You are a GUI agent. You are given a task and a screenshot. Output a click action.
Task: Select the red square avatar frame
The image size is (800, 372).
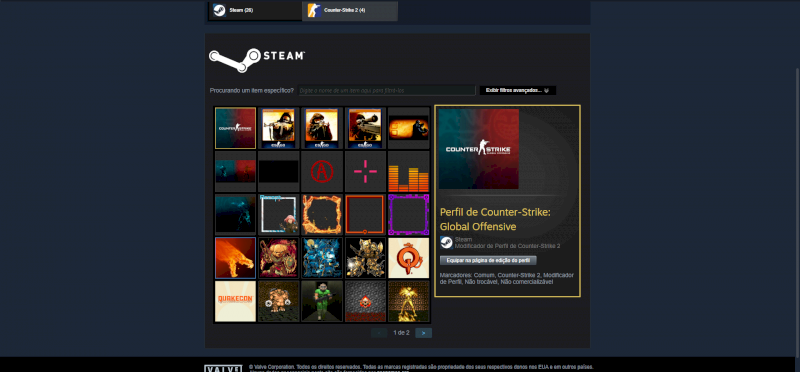tap(365, 214)
